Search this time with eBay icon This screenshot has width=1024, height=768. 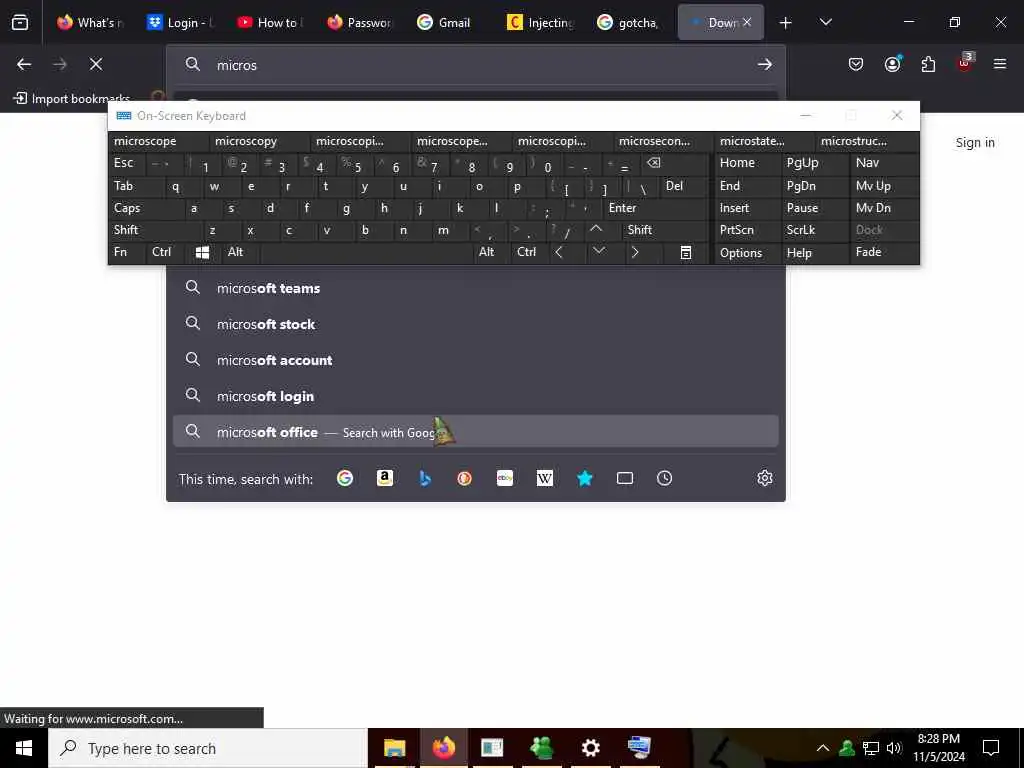(x=505, y=478)
